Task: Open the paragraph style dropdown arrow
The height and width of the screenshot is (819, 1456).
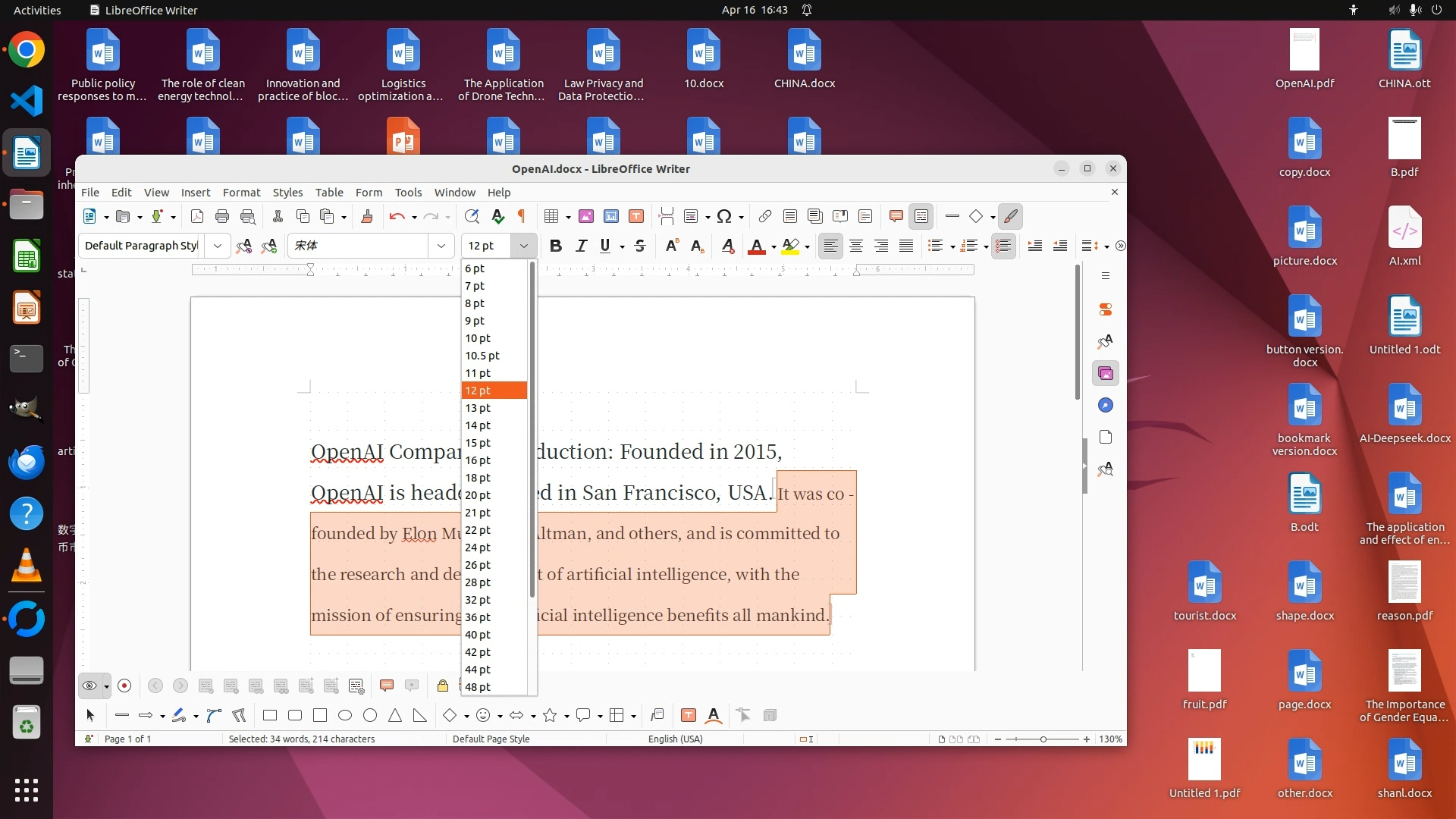Action: 218,246
